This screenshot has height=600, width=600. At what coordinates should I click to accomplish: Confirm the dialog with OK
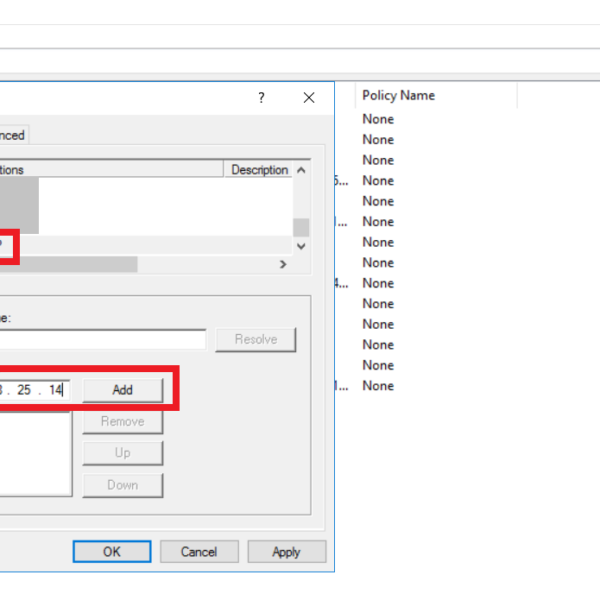coord(111,552)
